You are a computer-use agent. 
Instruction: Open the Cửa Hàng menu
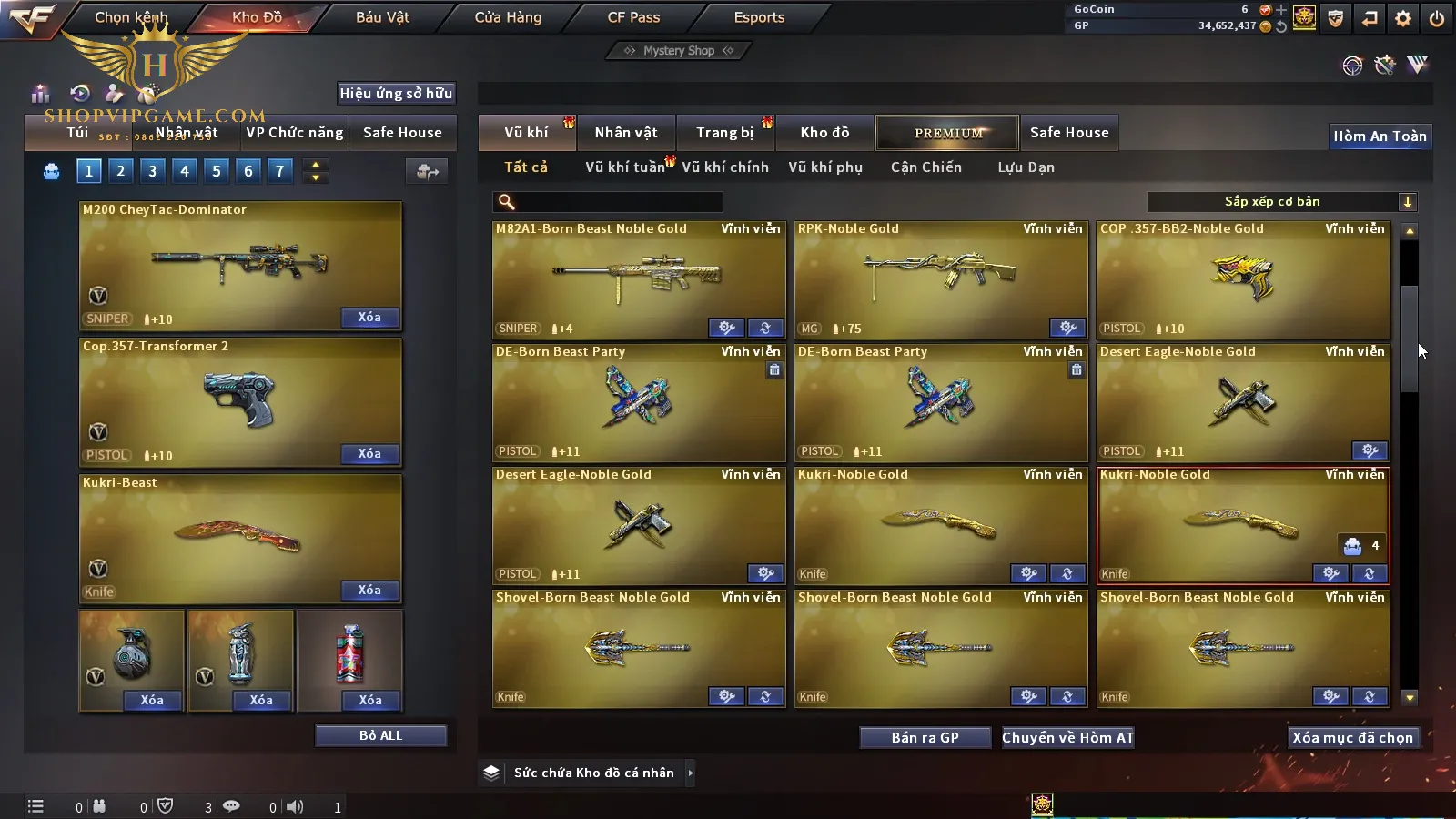(508, 17)
